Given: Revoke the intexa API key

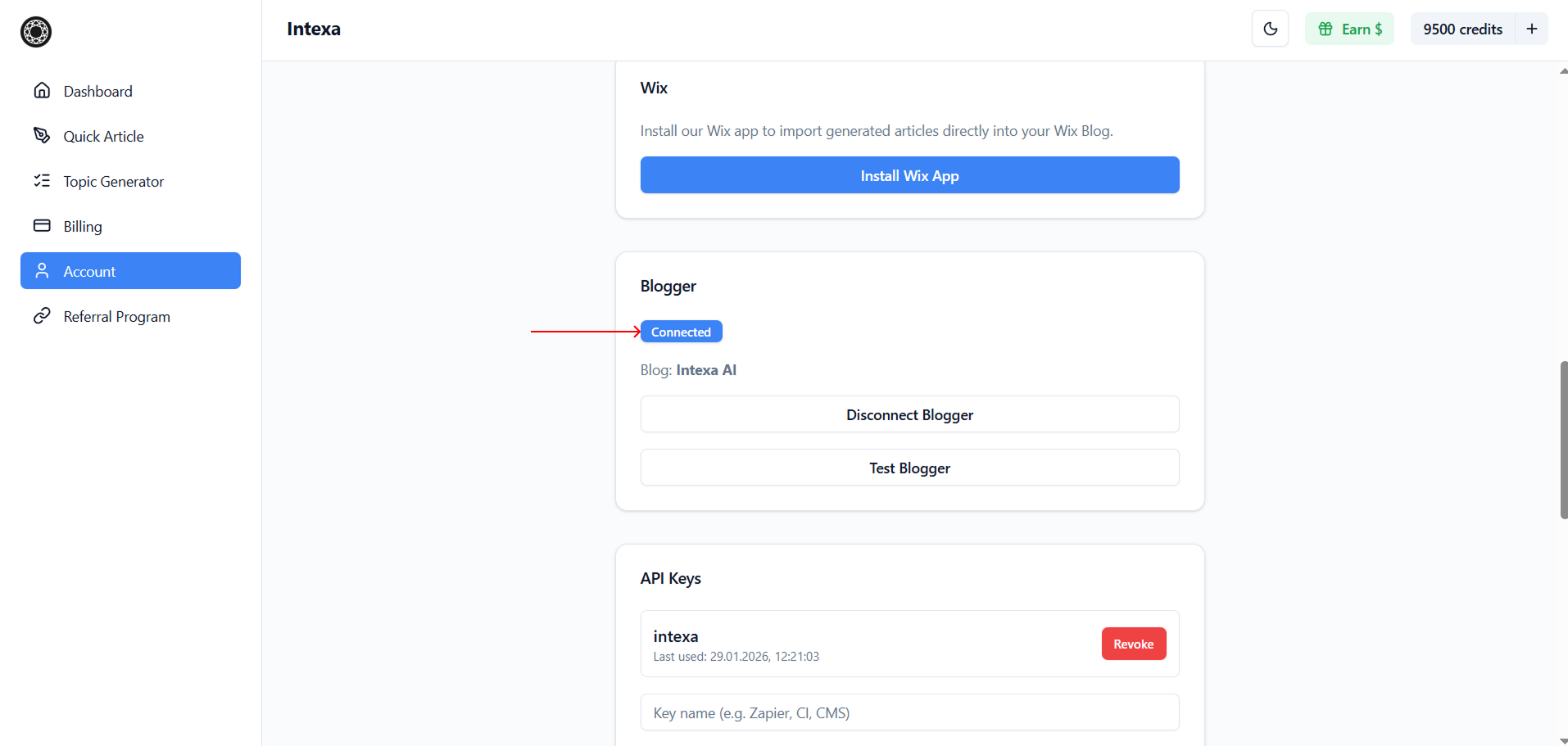Looking at the screenshot, I should [1133, 644].
